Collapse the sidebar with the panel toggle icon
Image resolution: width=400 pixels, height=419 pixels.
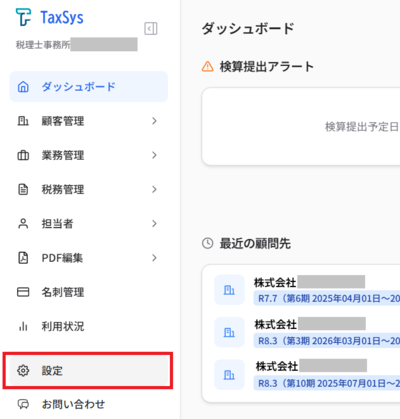pos(151,29)
